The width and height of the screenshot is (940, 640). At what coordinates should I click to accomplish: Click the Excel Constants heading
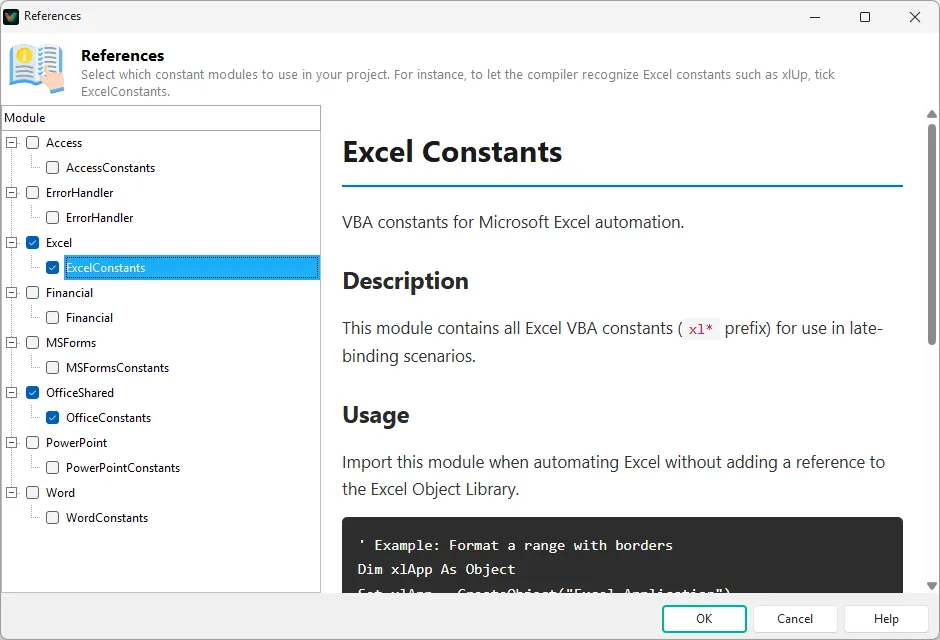click(x=452, y=152)
